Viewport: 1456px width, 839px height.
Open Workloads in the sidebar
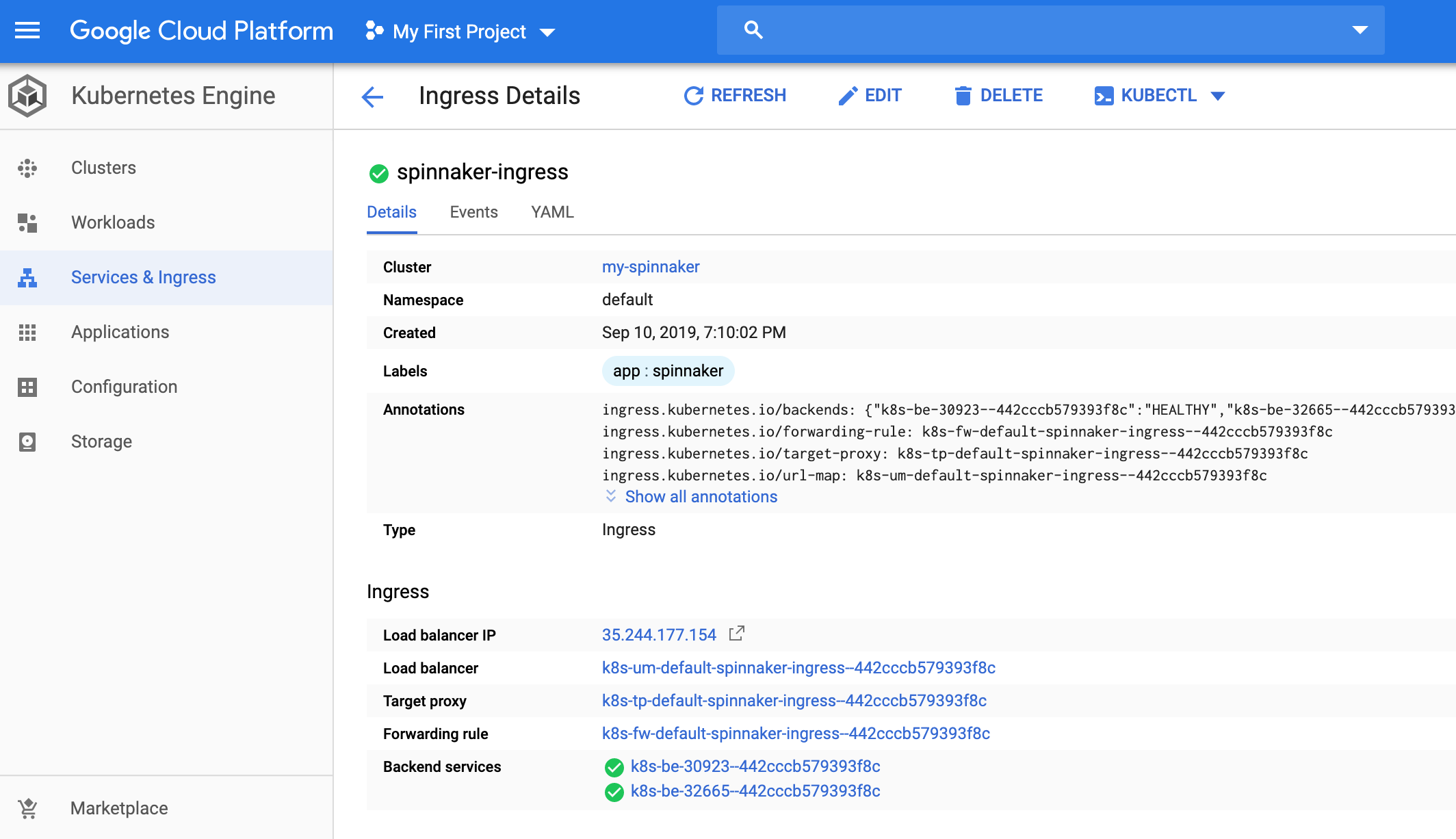click(x=113, y=223)
